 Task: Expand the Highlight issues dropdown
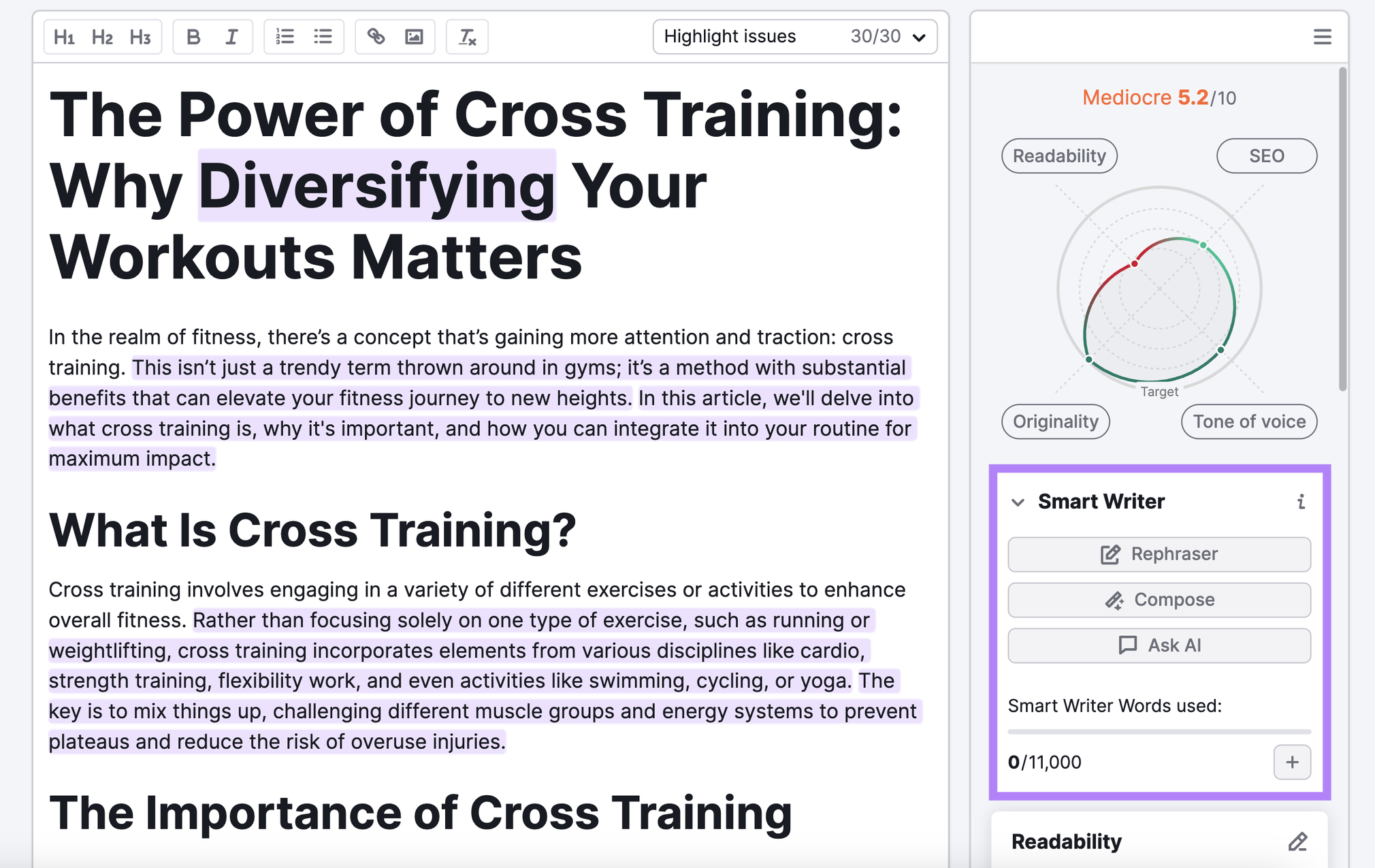[917, 38]
